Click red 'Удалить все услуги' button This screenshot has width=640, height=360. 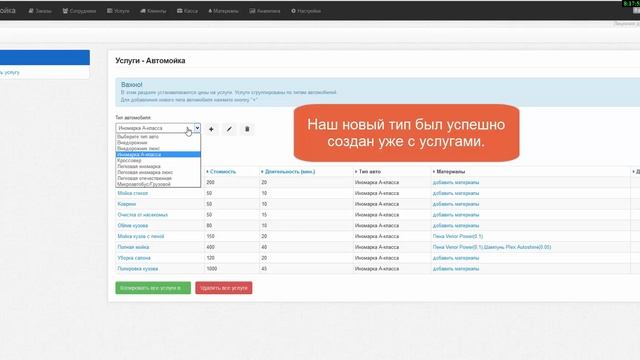[x=224, y=288]
